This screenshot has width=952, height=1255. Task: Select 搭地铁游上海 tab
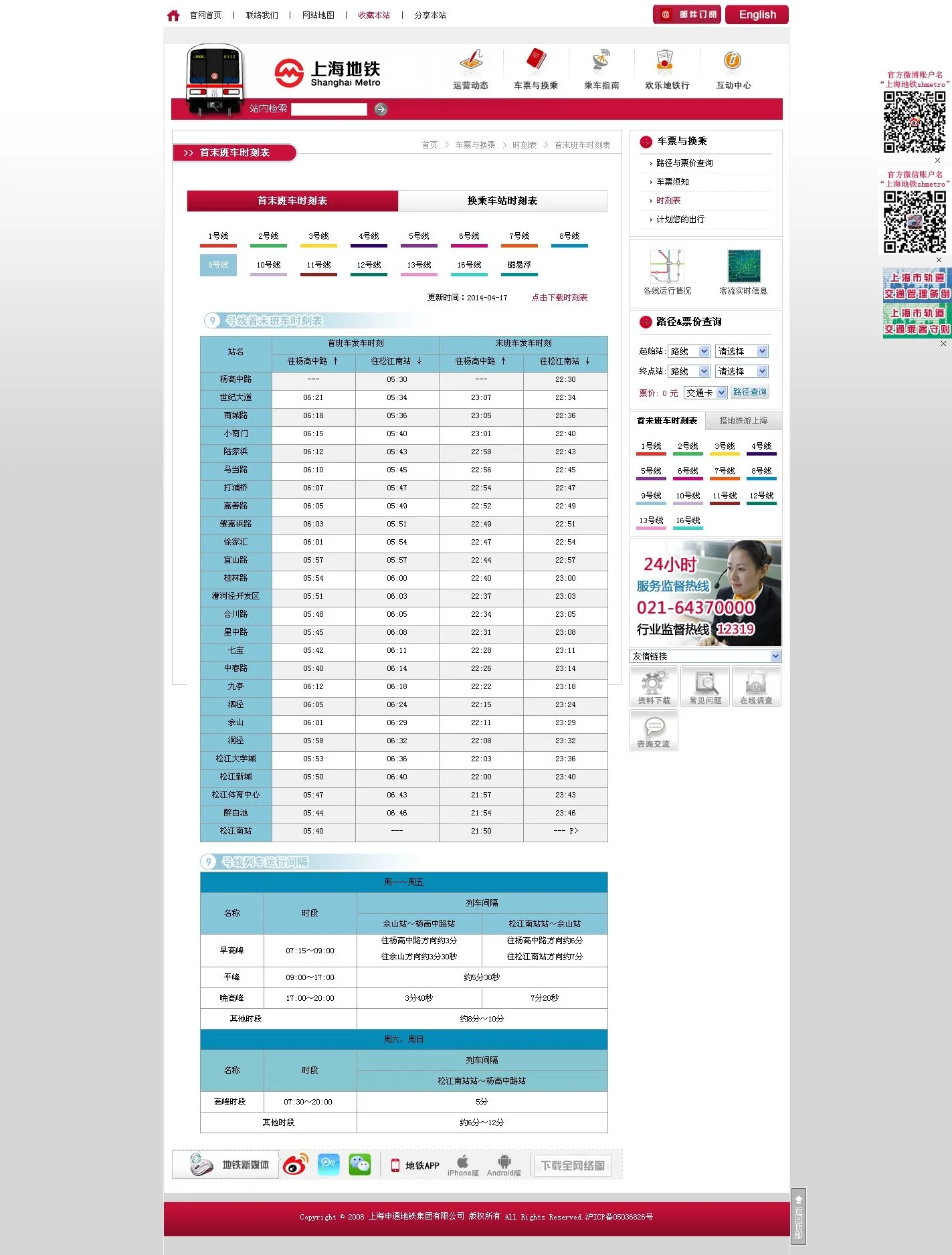click(743, 421)
